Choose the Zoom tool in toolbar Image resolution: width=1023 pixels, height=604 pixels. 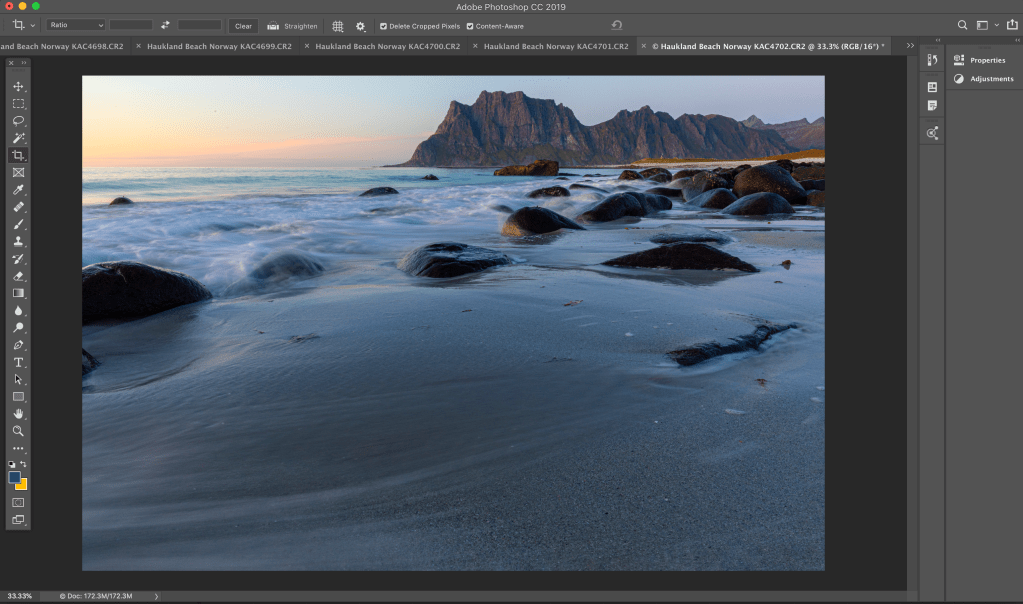pyautogui.click(x=18, y=431)
